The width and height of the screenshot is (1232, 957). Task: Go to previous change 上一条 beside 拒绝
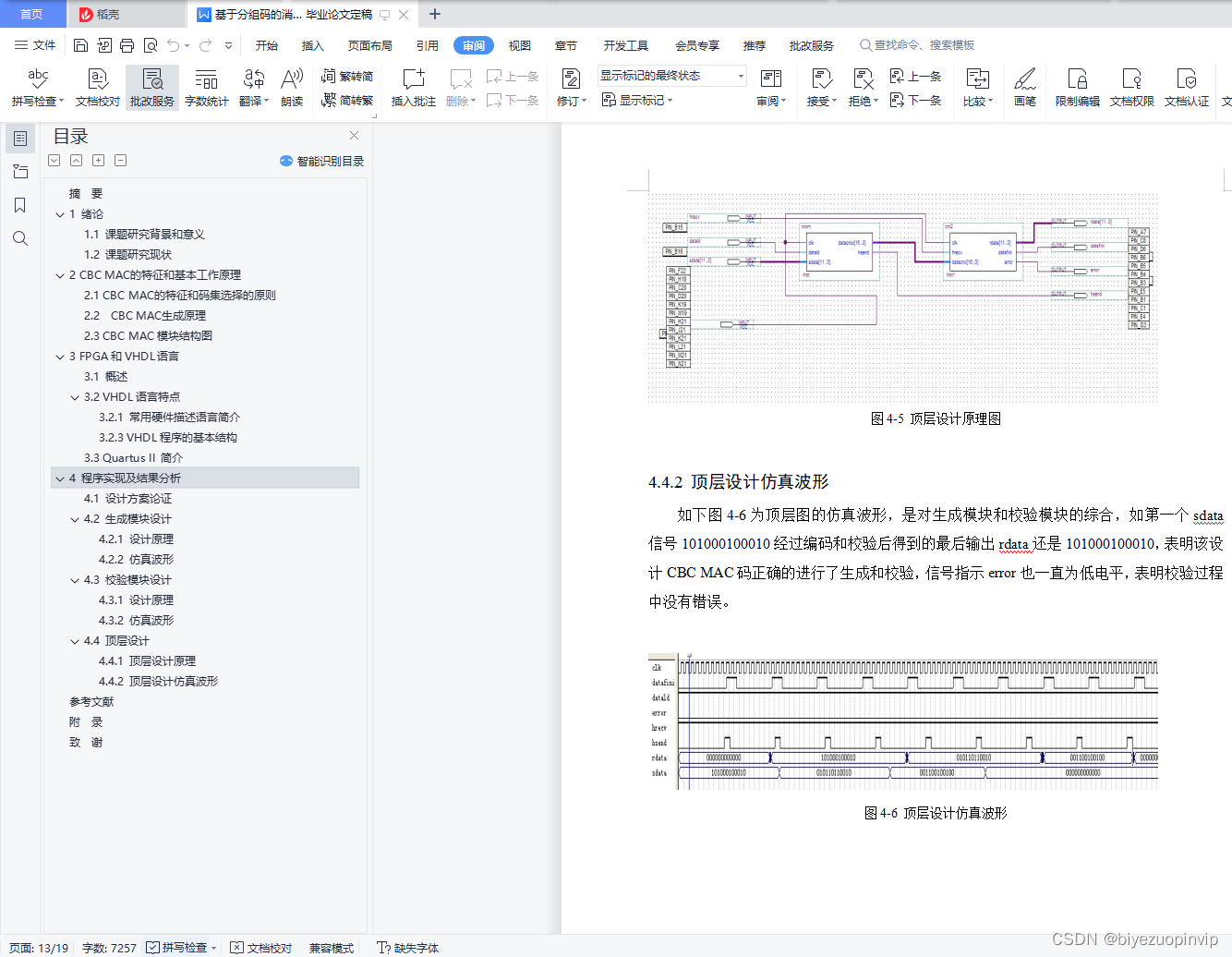point(916,77)
